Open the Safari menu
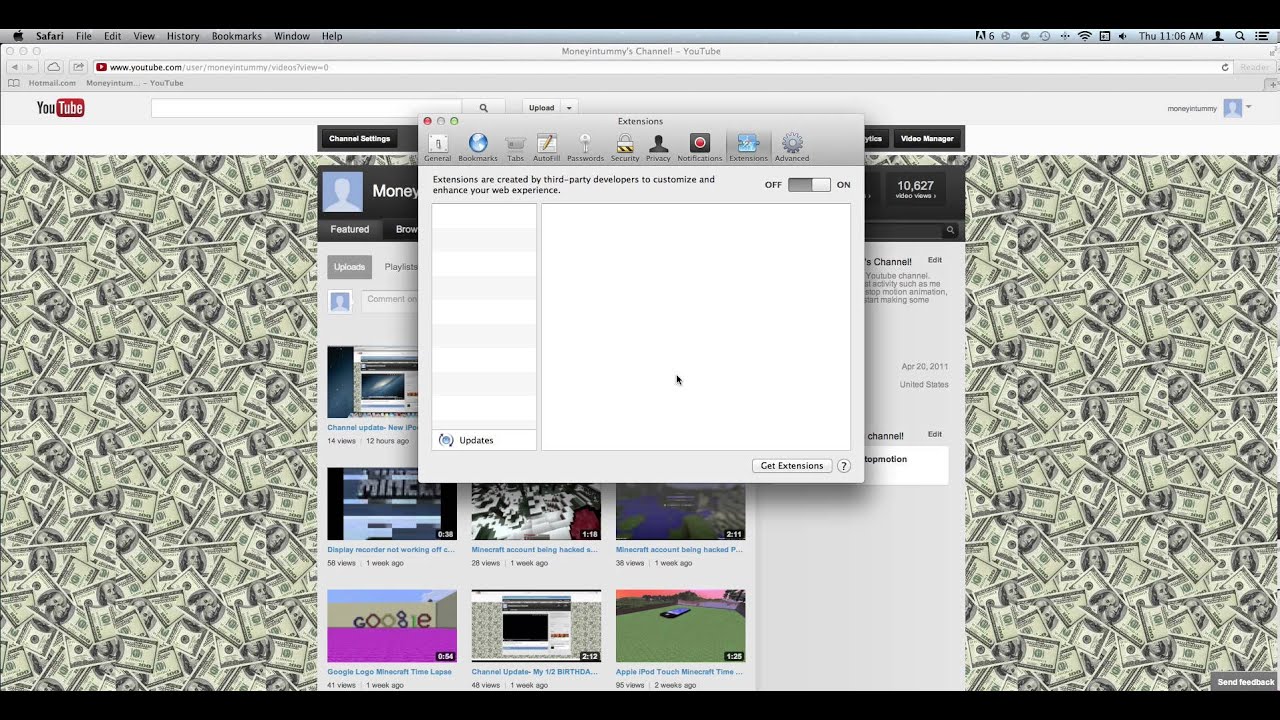This screenshot has height=720, width=1280. [50, 36]
